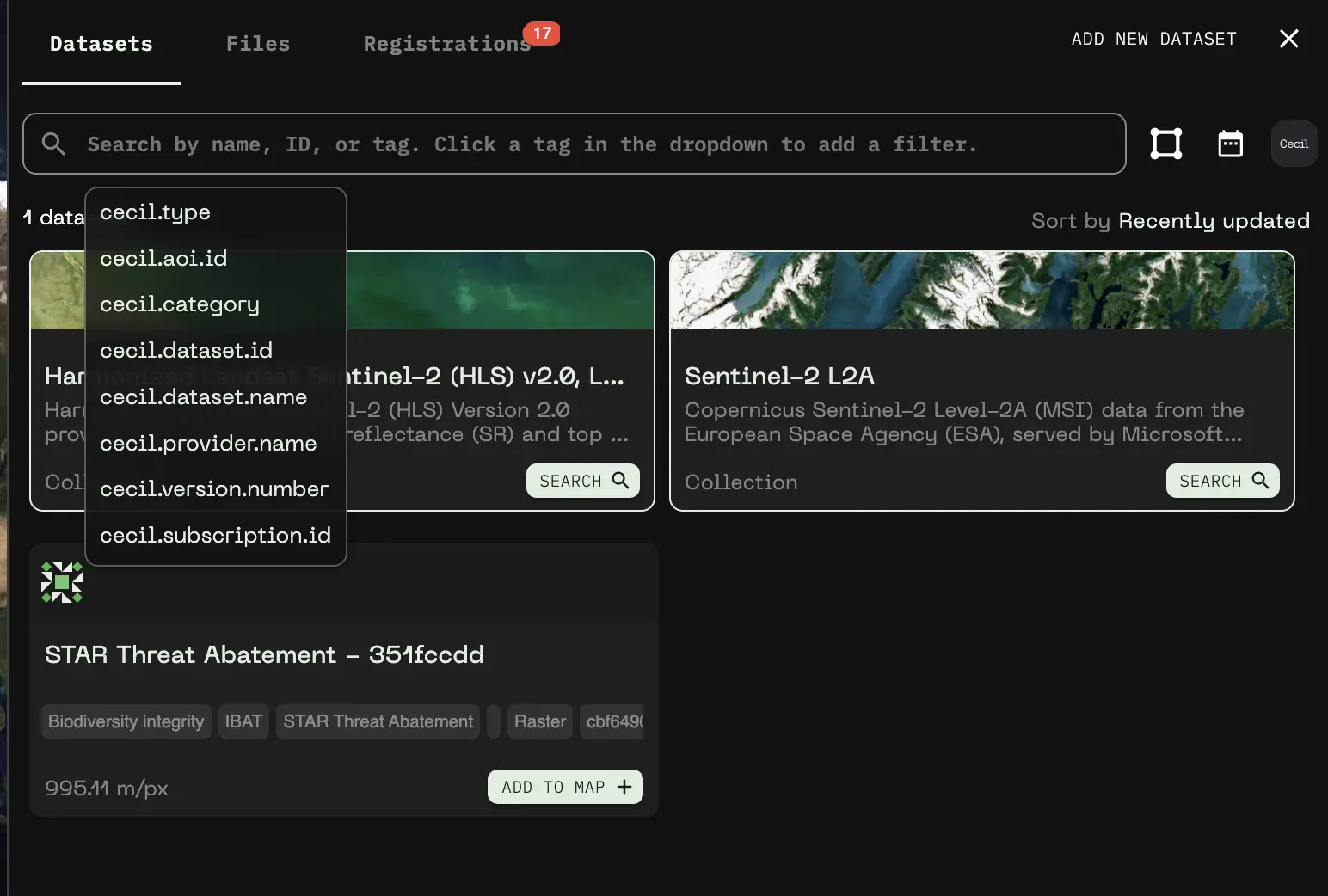Click the red 17 registrations badge
1328x896 pixels.
click(x=541, y=34)
